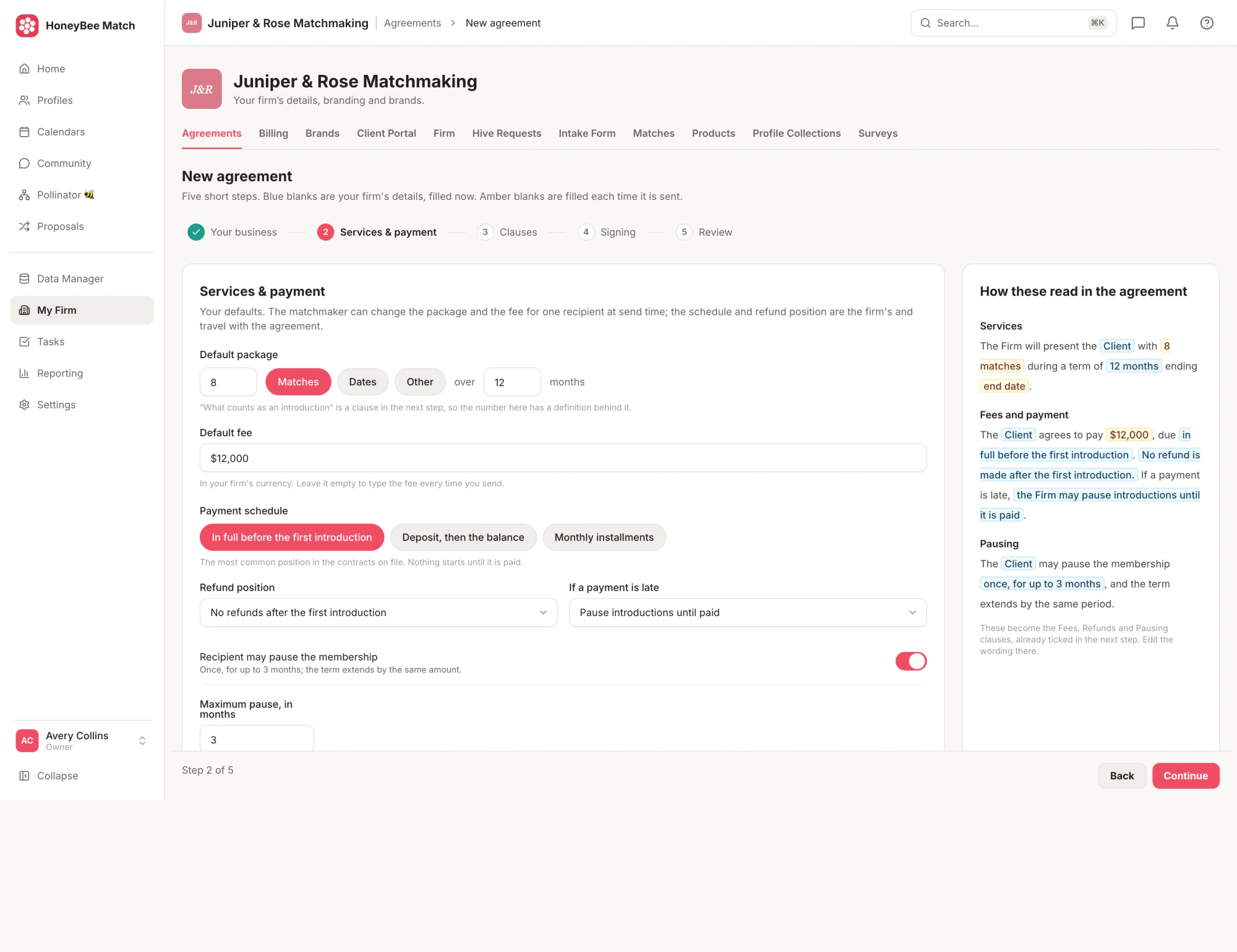Click the Continue button
1237x952 pixels.
[1186, 776]
